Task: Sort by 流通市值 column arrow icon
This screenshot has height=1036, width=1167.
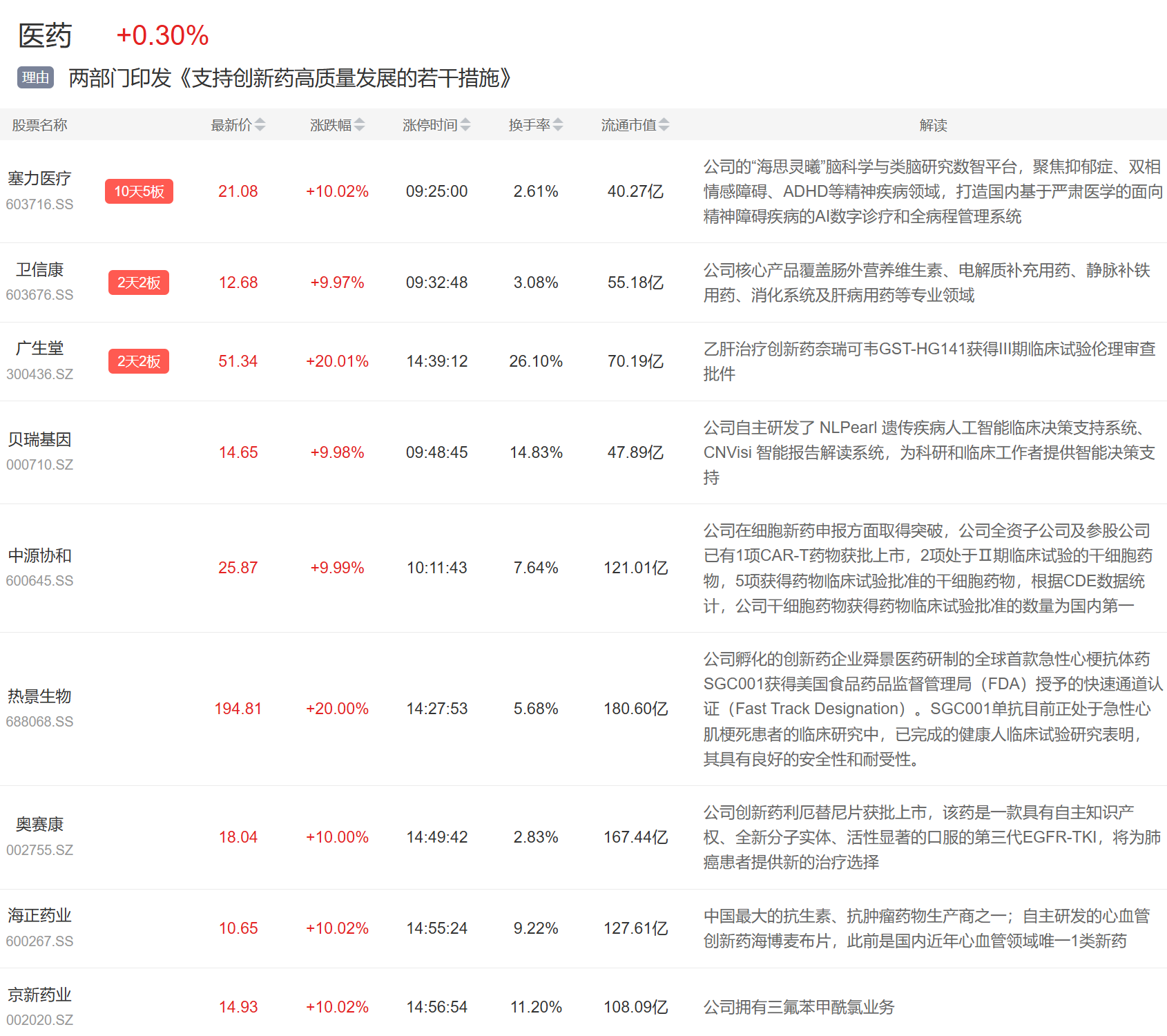Action: [x=664, y=125]
